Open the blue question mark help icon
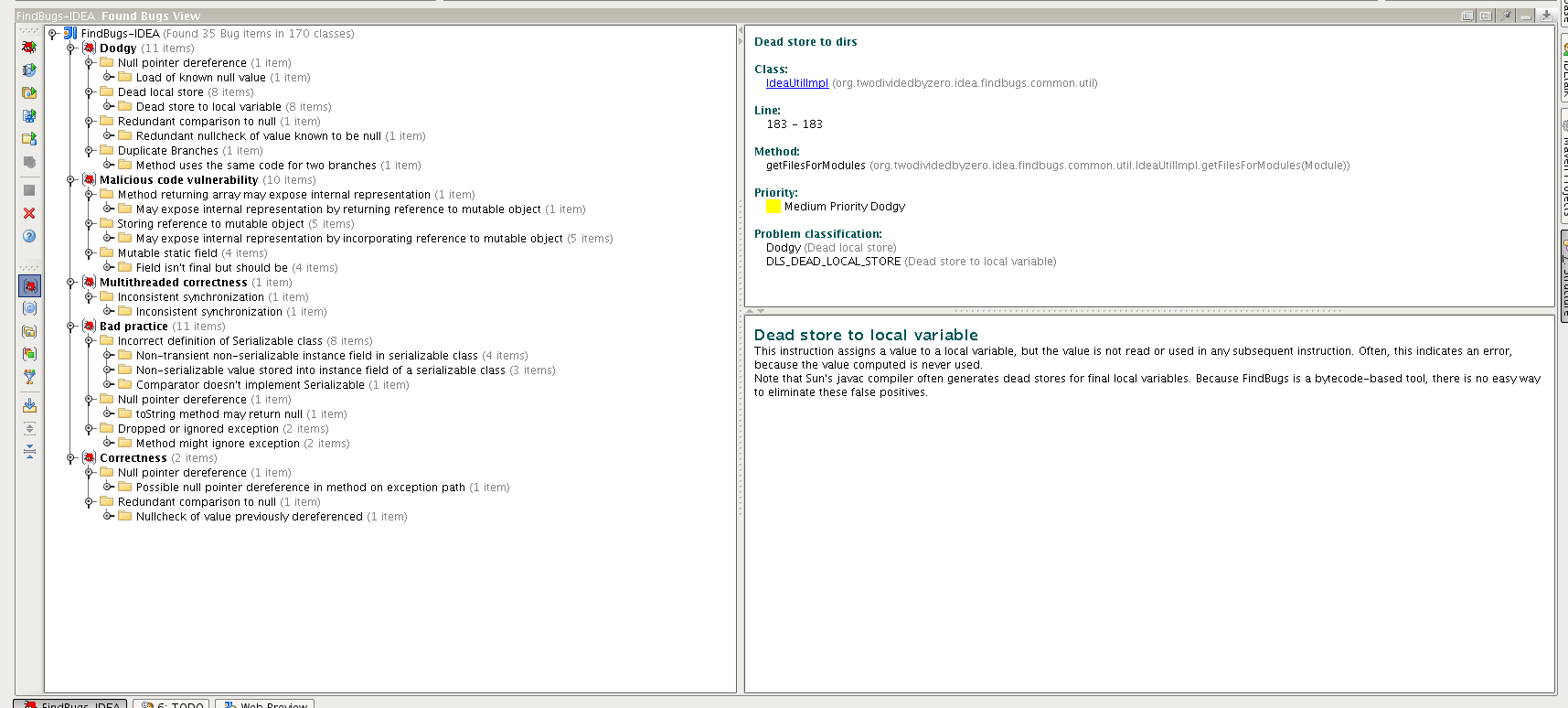Screen dimensions: 1568x708 (x=29, y=236)
